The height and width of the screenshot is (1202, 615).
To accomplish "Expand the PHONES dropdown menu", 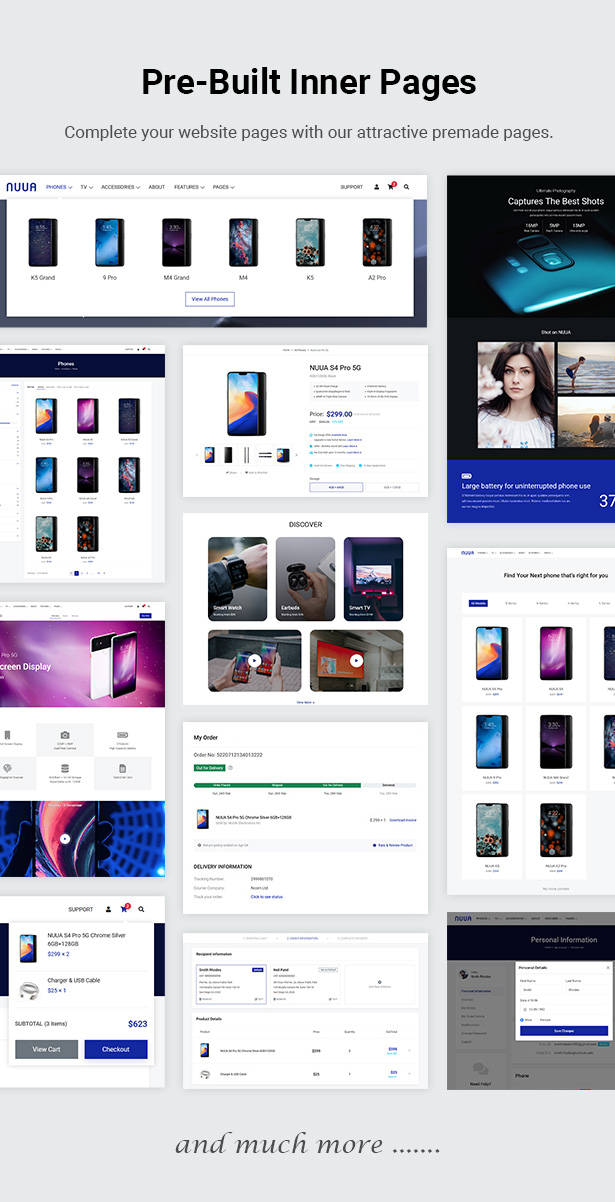I will click(59, 187).
